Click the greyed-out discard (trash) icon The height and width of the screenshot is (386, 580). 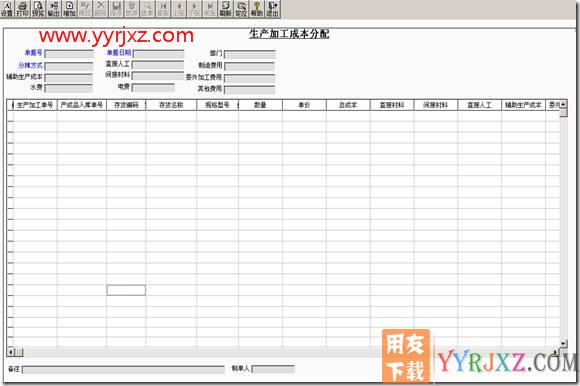pos(132,9)
